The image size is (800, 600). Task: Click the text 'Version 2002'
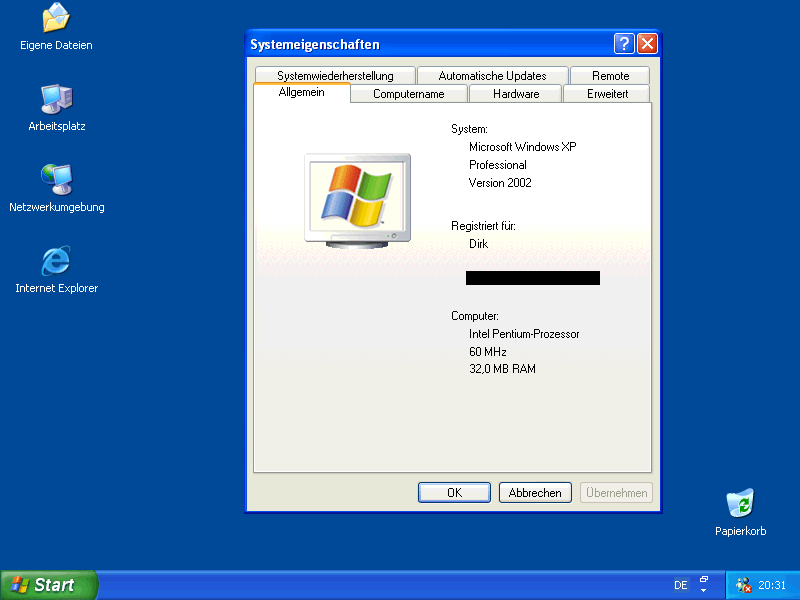(500, 183)
